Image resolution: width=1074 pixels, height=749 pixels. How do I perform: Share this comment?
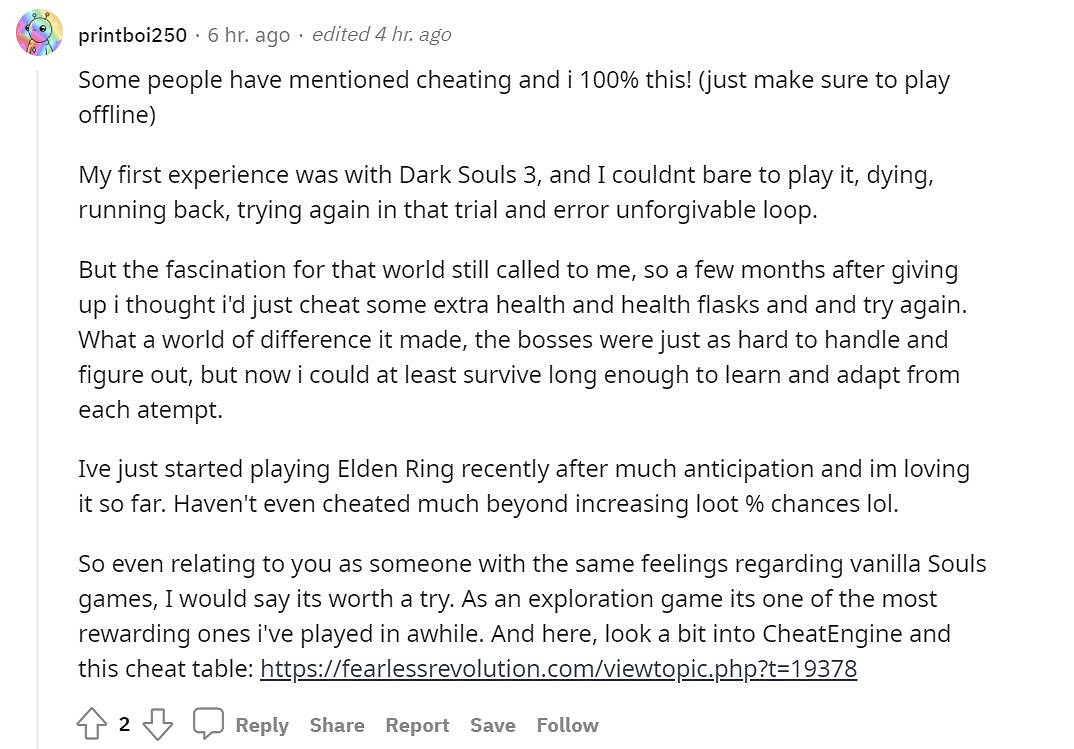click(x=337, y=726)
